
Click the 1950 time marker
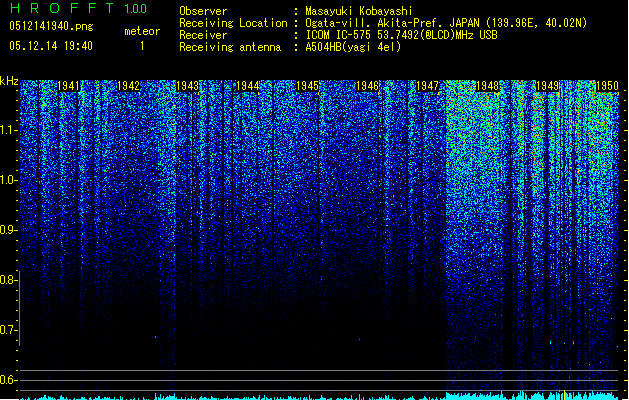(x=607, y=86)
